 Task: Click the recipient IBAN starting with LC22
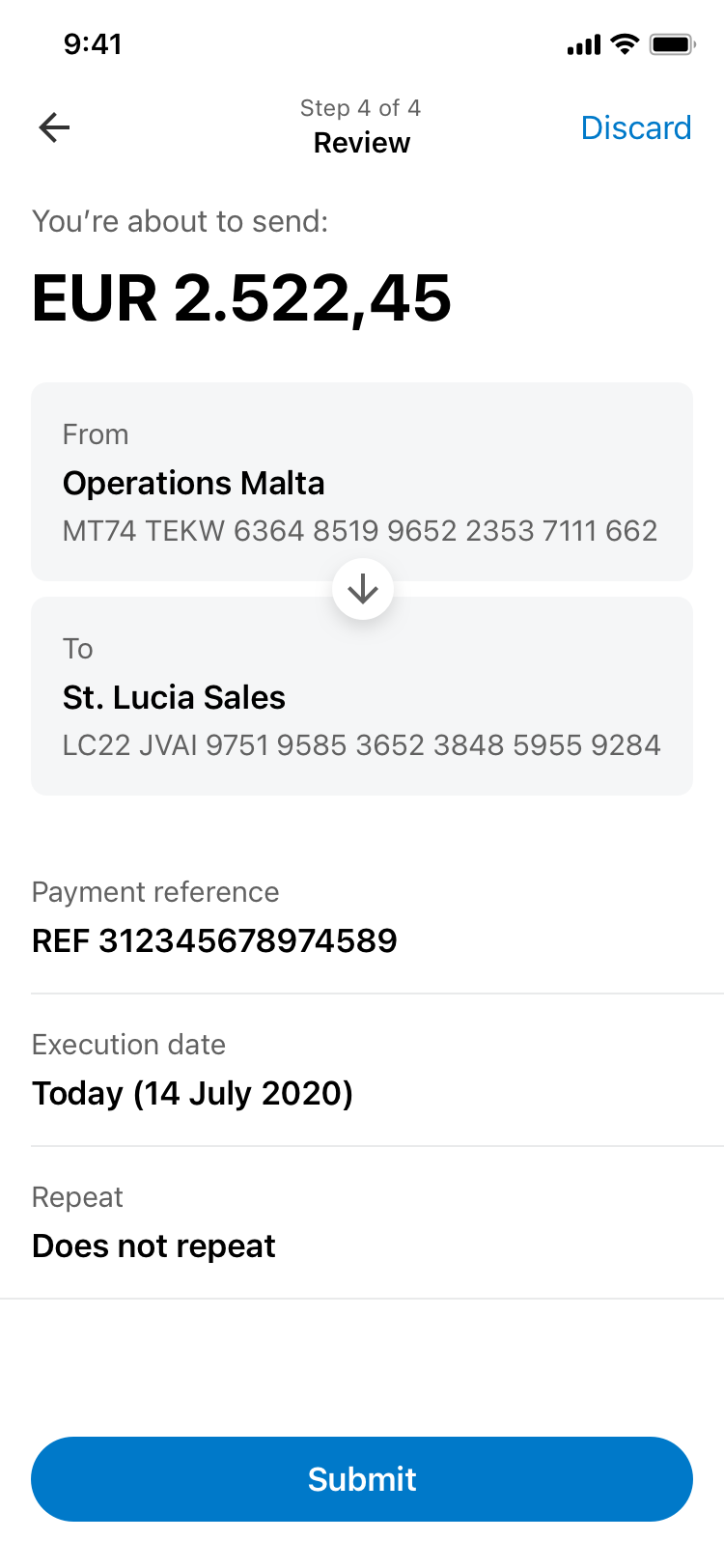pyautogui.click(x=361, y=745)
